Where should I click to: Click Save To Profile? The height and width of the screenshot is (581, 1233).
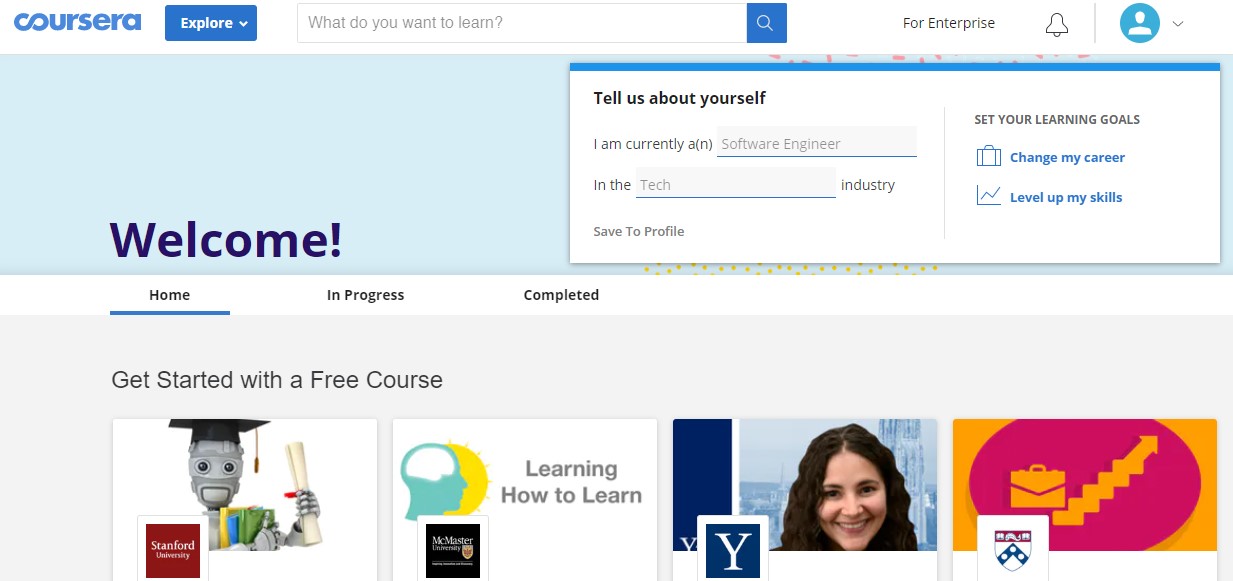[639, 231]
